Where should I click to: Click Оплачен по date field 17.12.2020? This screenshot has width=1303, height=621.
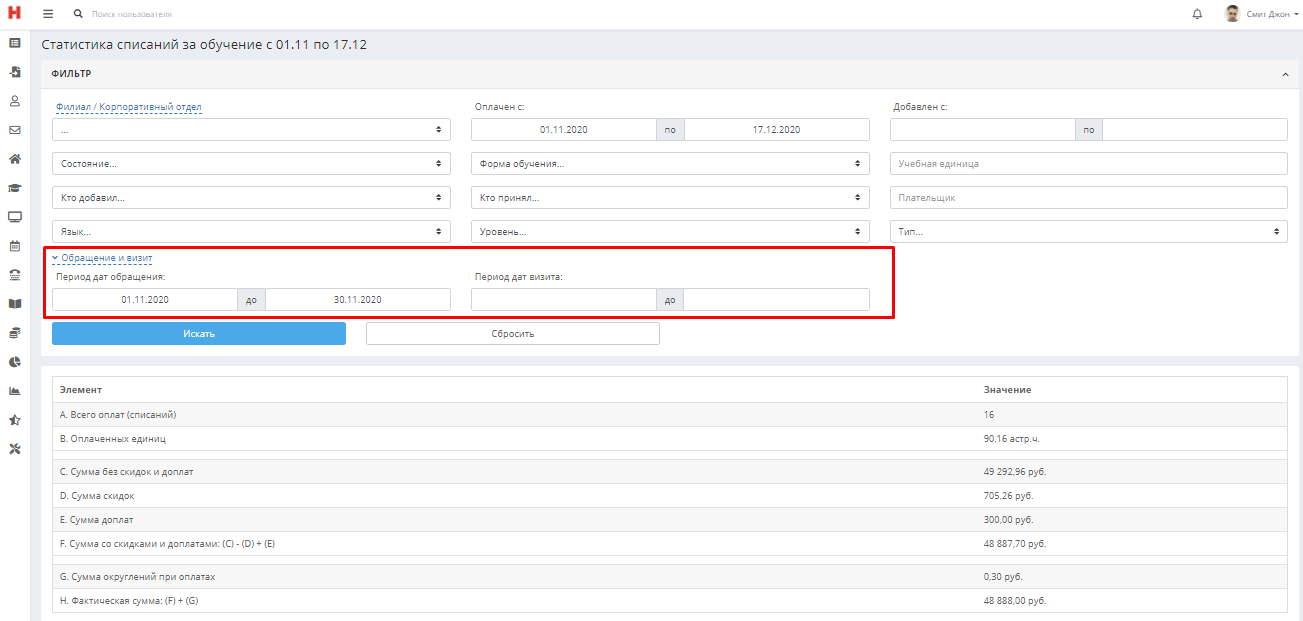(x=777, y=129)
